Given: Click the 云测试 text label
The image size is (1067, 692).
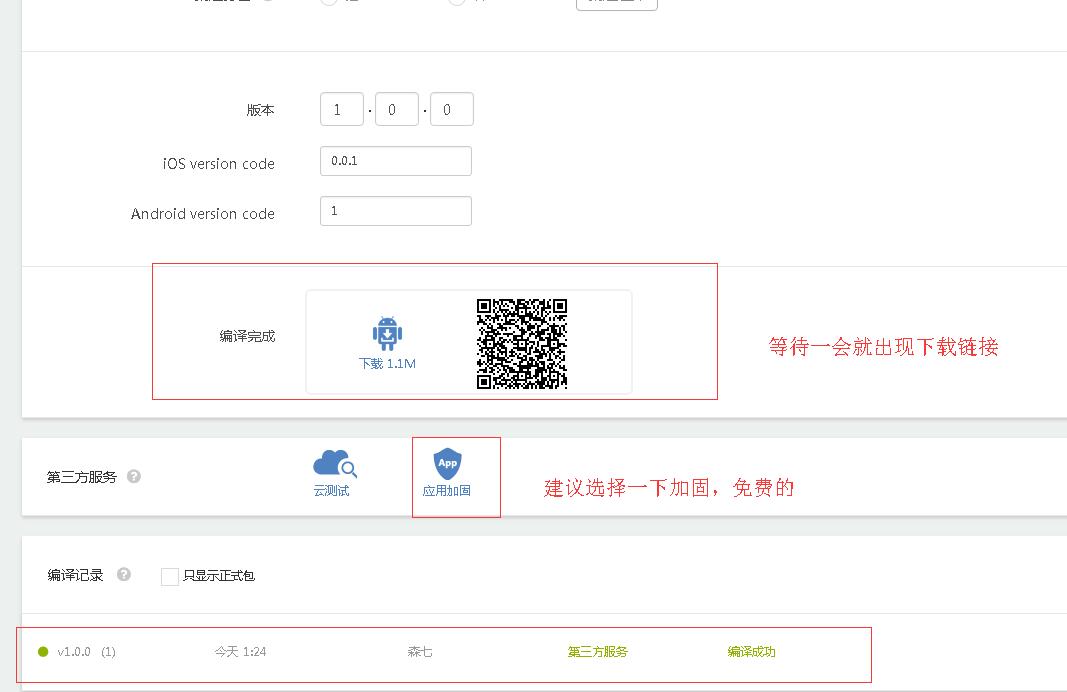Looking at the screenshot, I should pos(331,491).
